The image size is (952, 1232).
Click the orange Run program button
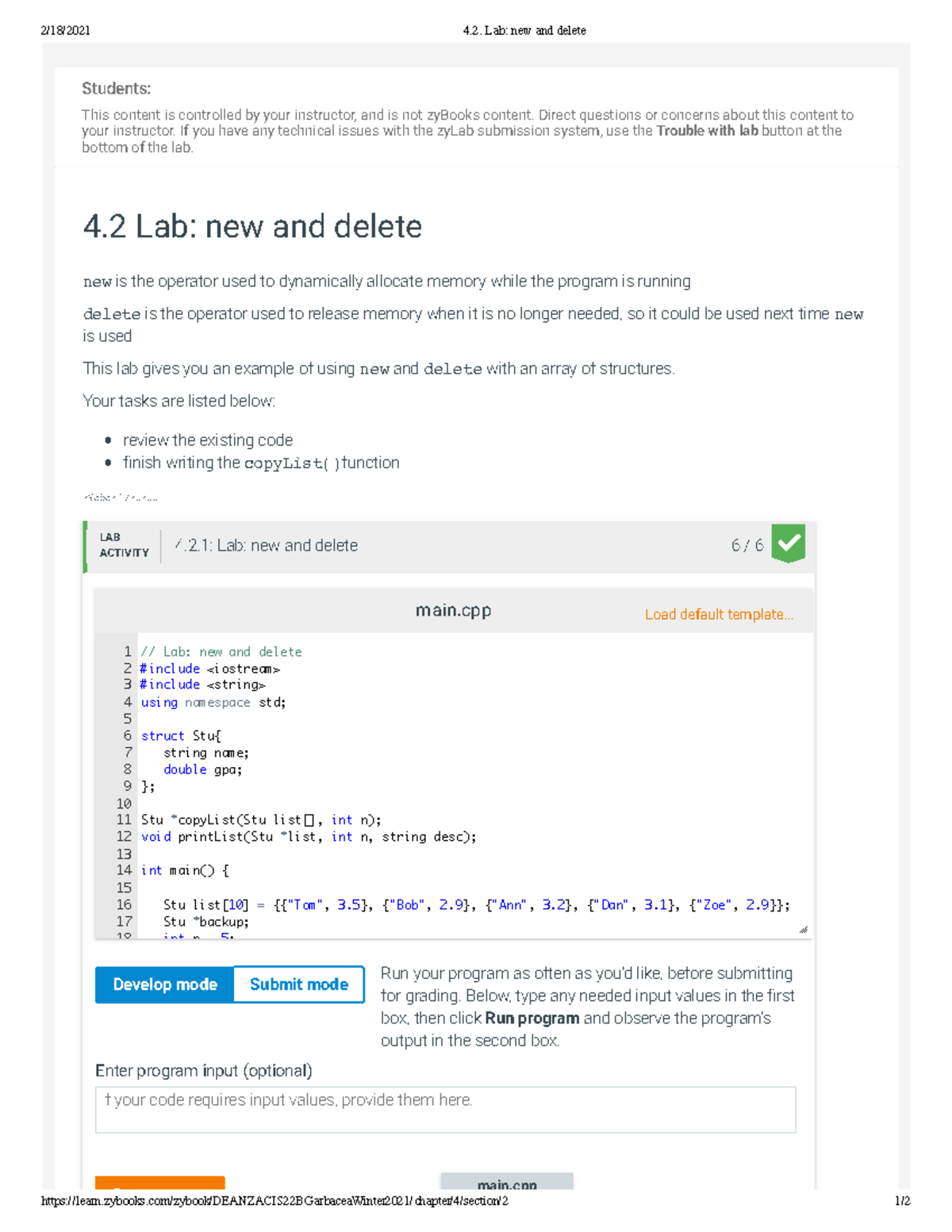coord(160,1184)
